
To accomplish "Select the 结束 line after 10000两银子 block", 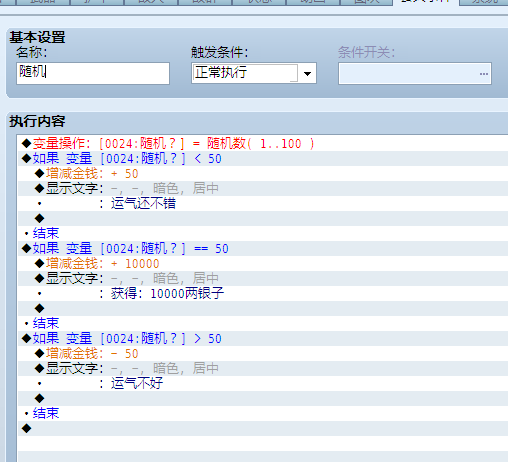I will (x=263, y=324).
